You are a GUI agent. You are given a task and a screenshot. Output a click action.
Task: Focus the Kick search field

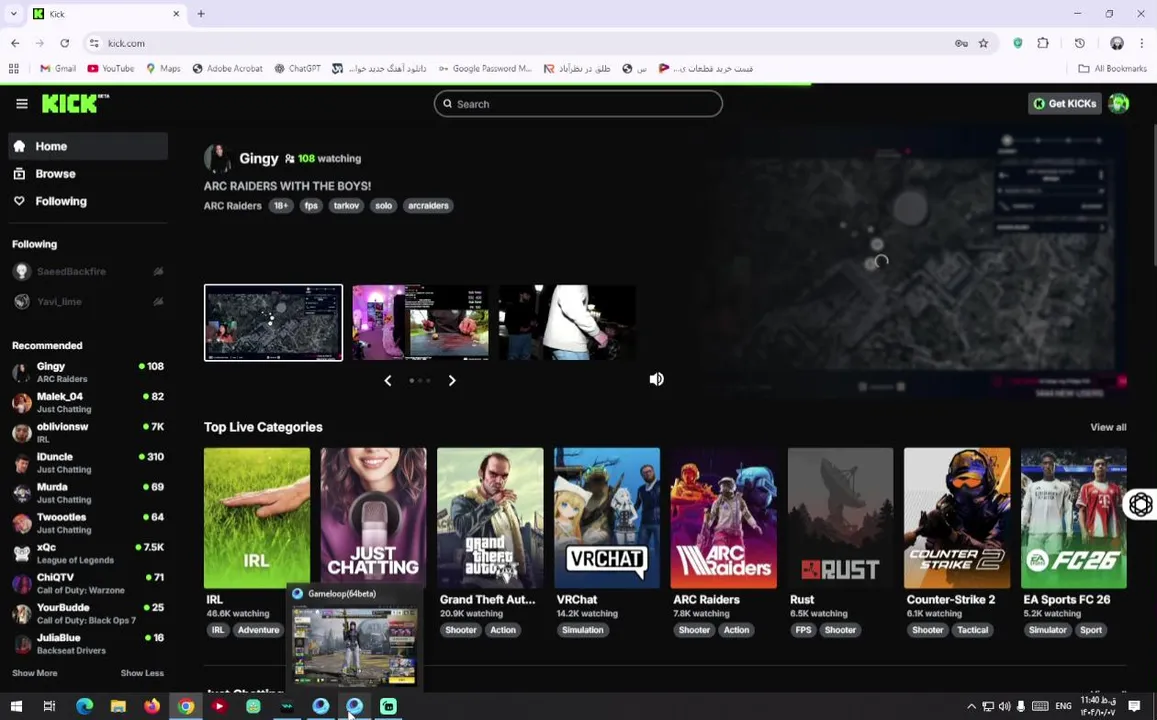tap(578, 104)
